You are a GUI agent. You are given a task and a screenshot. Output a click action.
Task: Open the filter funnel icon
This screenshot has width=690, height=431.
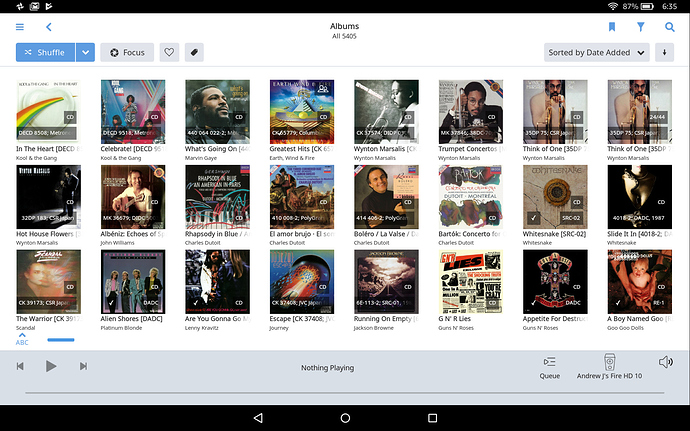tap(641, 27)
